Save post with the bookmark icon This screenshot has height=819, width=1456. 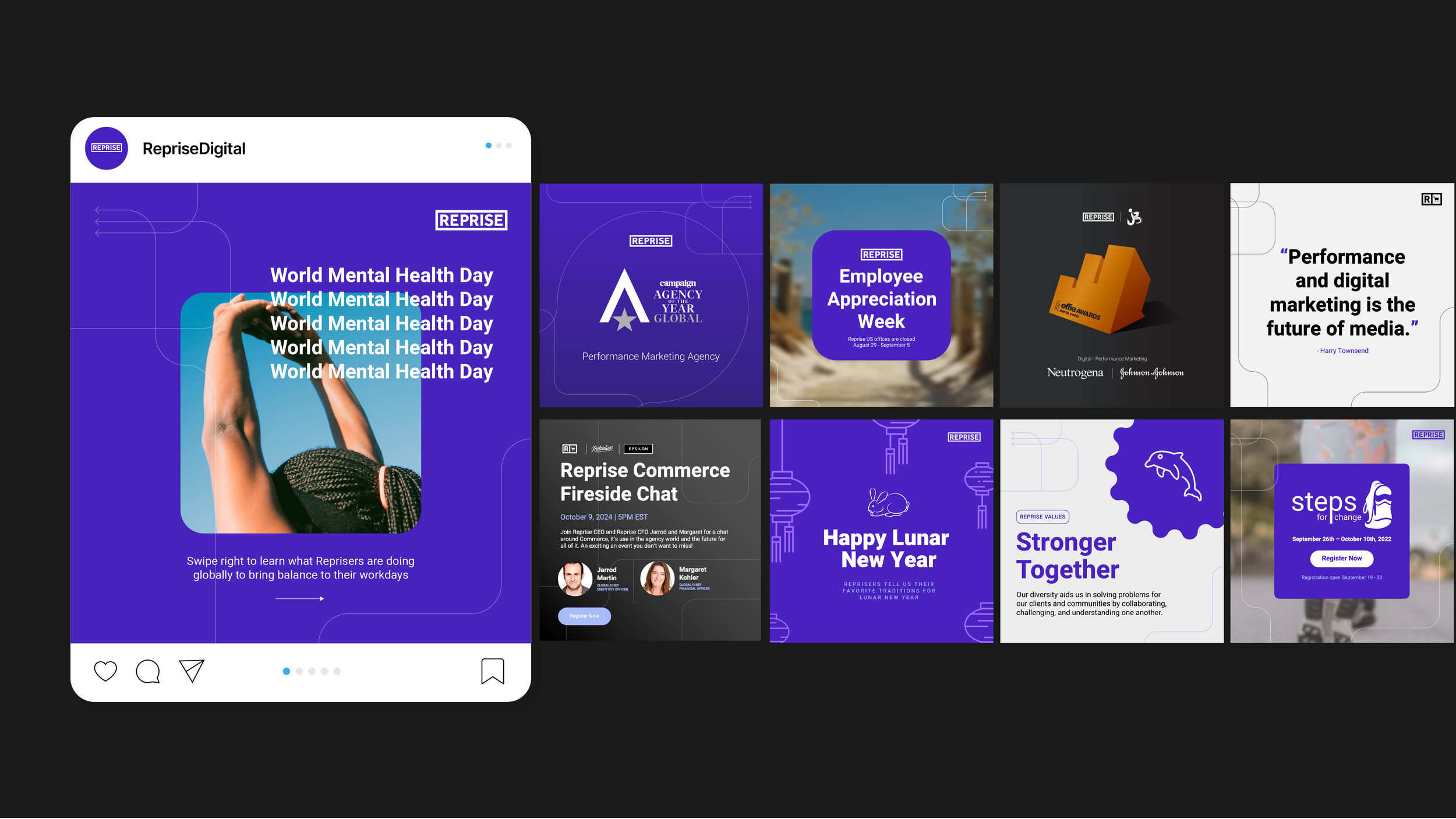pos(493,672)
